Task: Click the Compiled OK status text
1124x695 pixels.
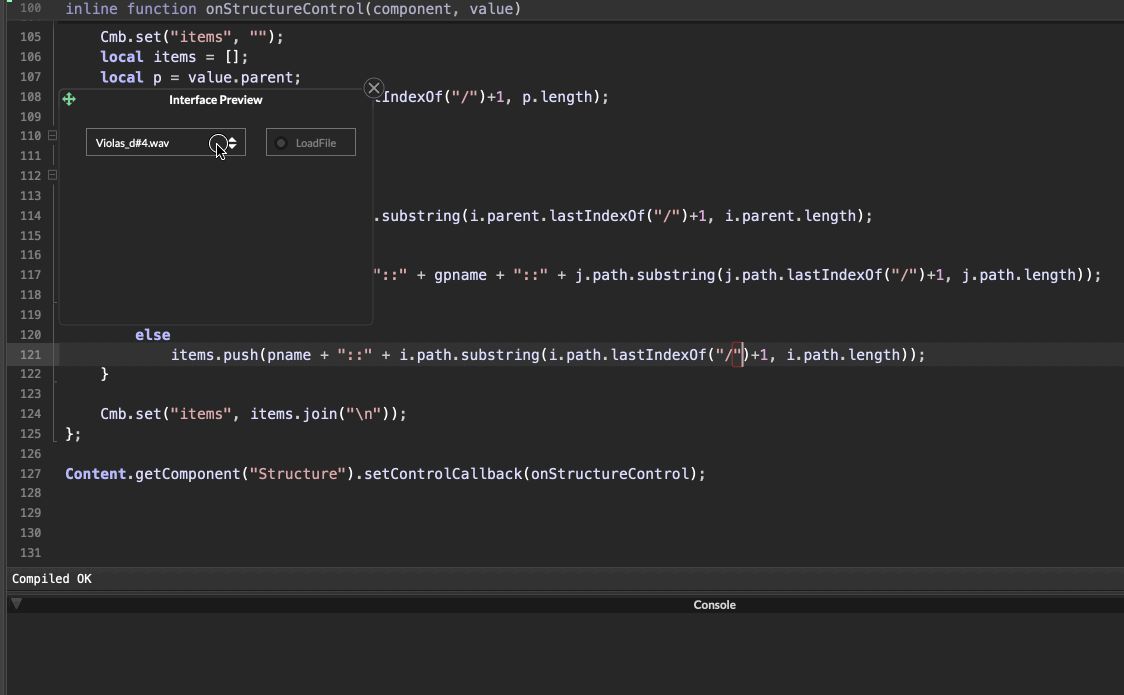Action: [x=52, y=579]
